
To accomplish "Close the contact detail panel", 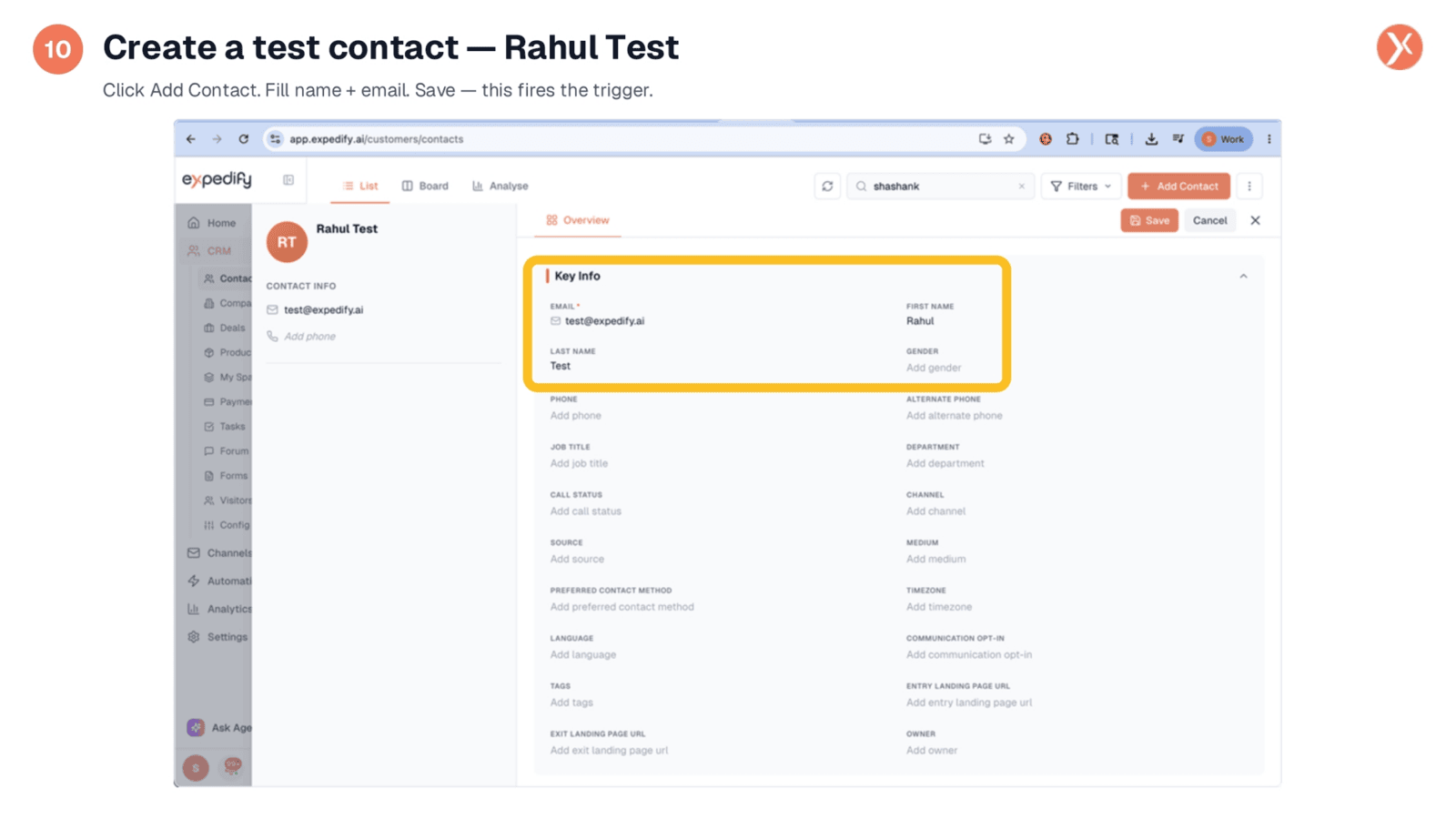I will [1255, 220].
